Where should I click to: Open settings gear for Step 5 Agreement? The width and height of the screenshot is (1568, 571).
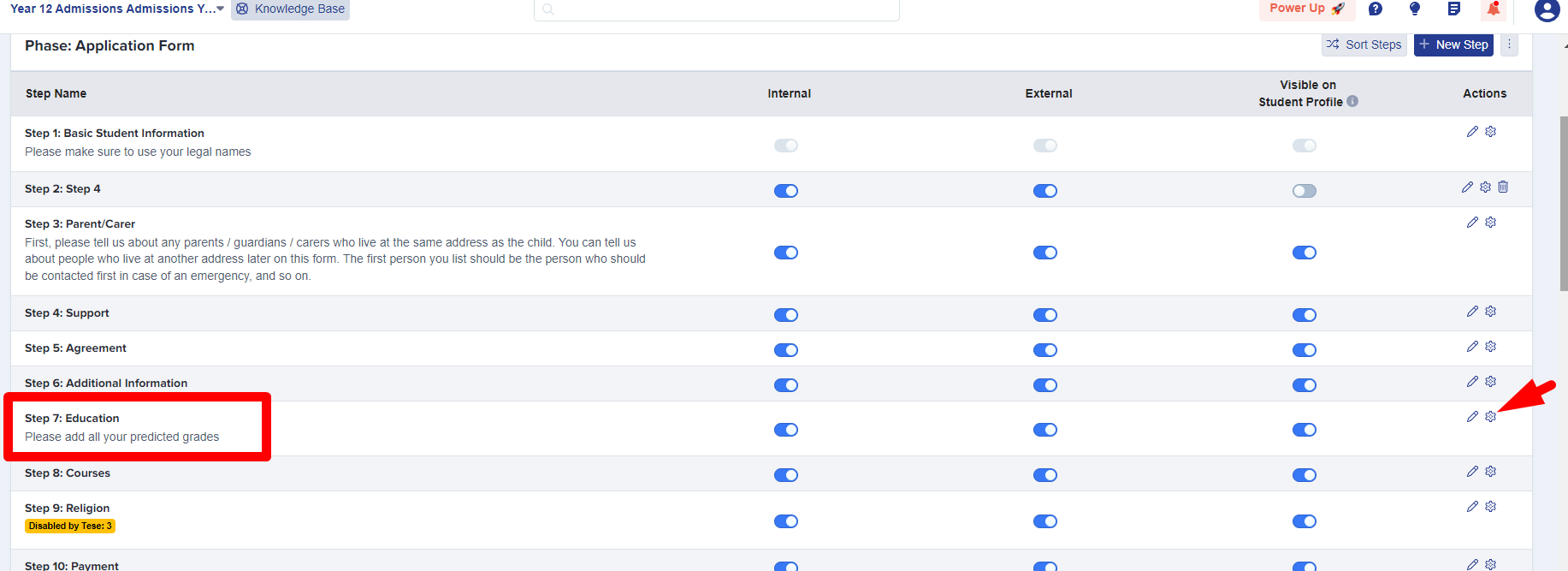(x=1491, y=347)
